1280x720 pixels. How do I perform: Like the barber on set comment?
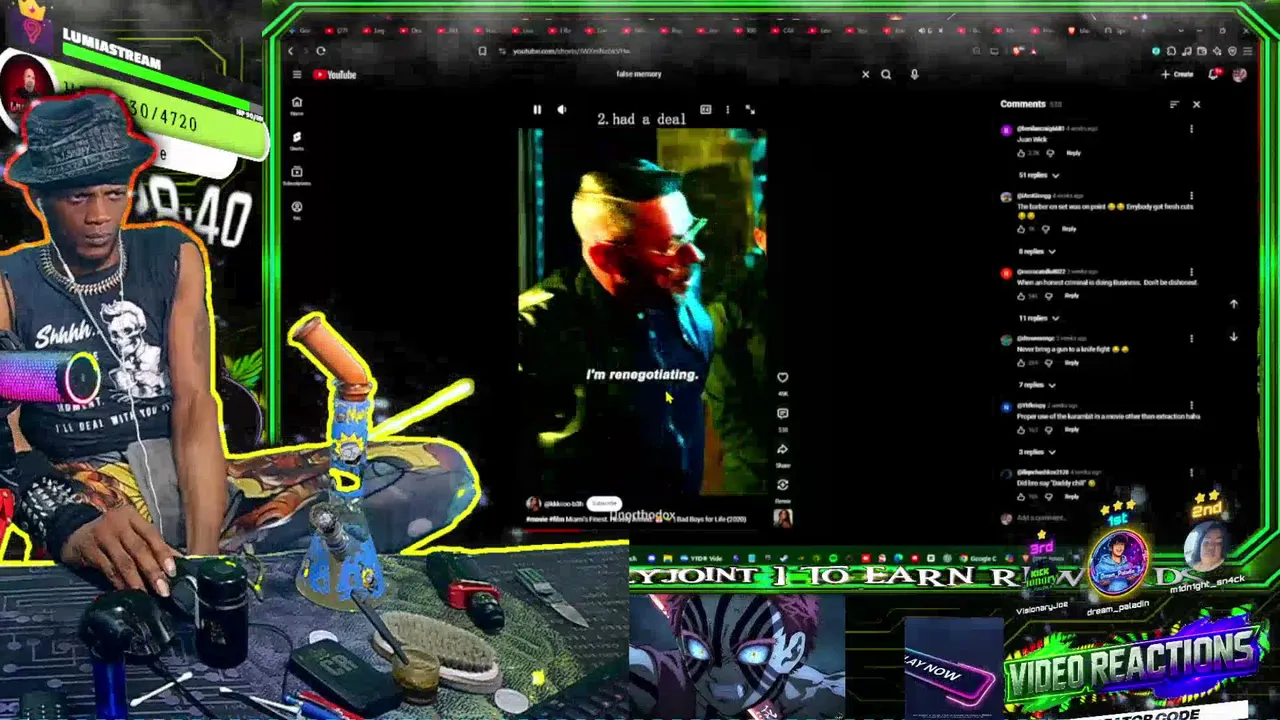pyautogui.click(x=1021, y=229)
